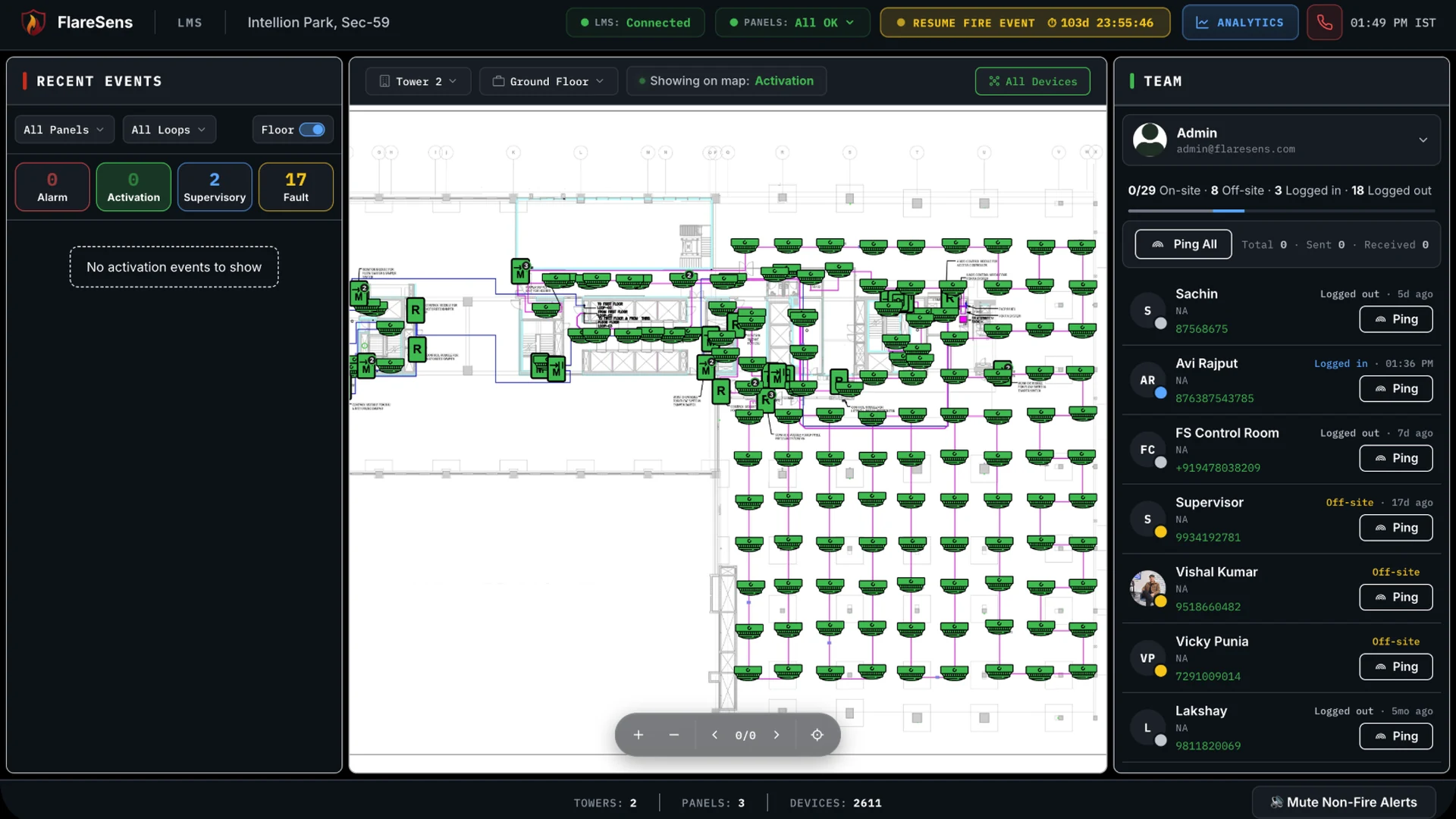Screen dimensions: 1456x819
Task: Open the Tower 2 selector
Action: click(x=418, y=81)
